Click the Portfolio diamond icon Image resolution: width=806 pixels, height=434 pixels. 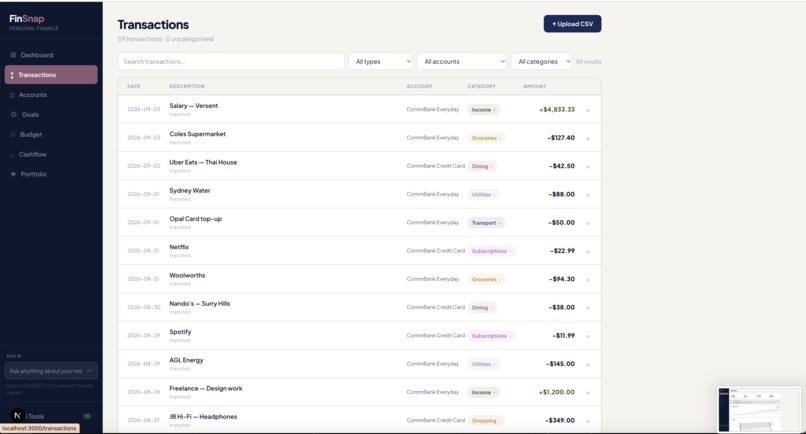point(13,174)
